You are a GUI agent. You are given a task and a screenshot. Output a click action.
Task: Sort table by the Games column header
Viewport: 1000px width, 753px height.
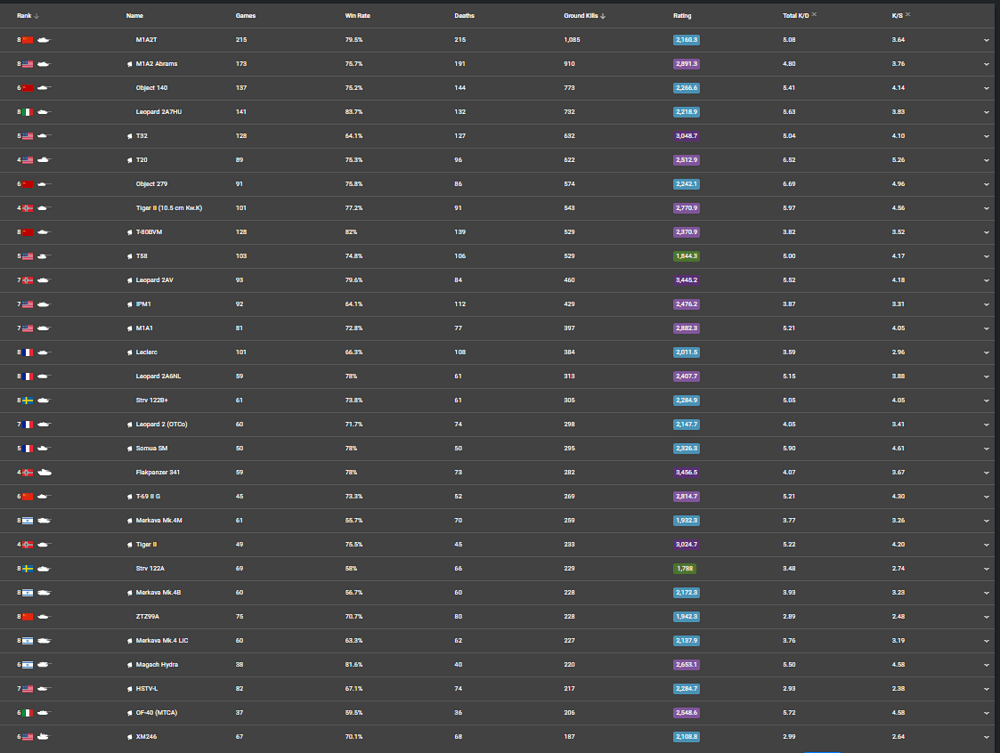[245, 16]
